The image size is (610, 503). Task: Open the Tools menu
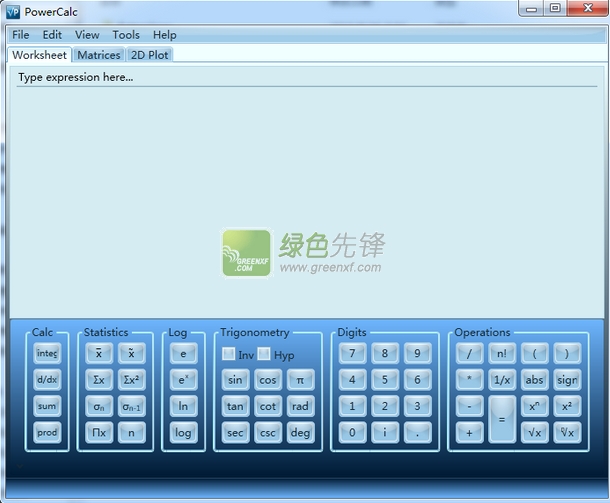click(x=126, y=35)
